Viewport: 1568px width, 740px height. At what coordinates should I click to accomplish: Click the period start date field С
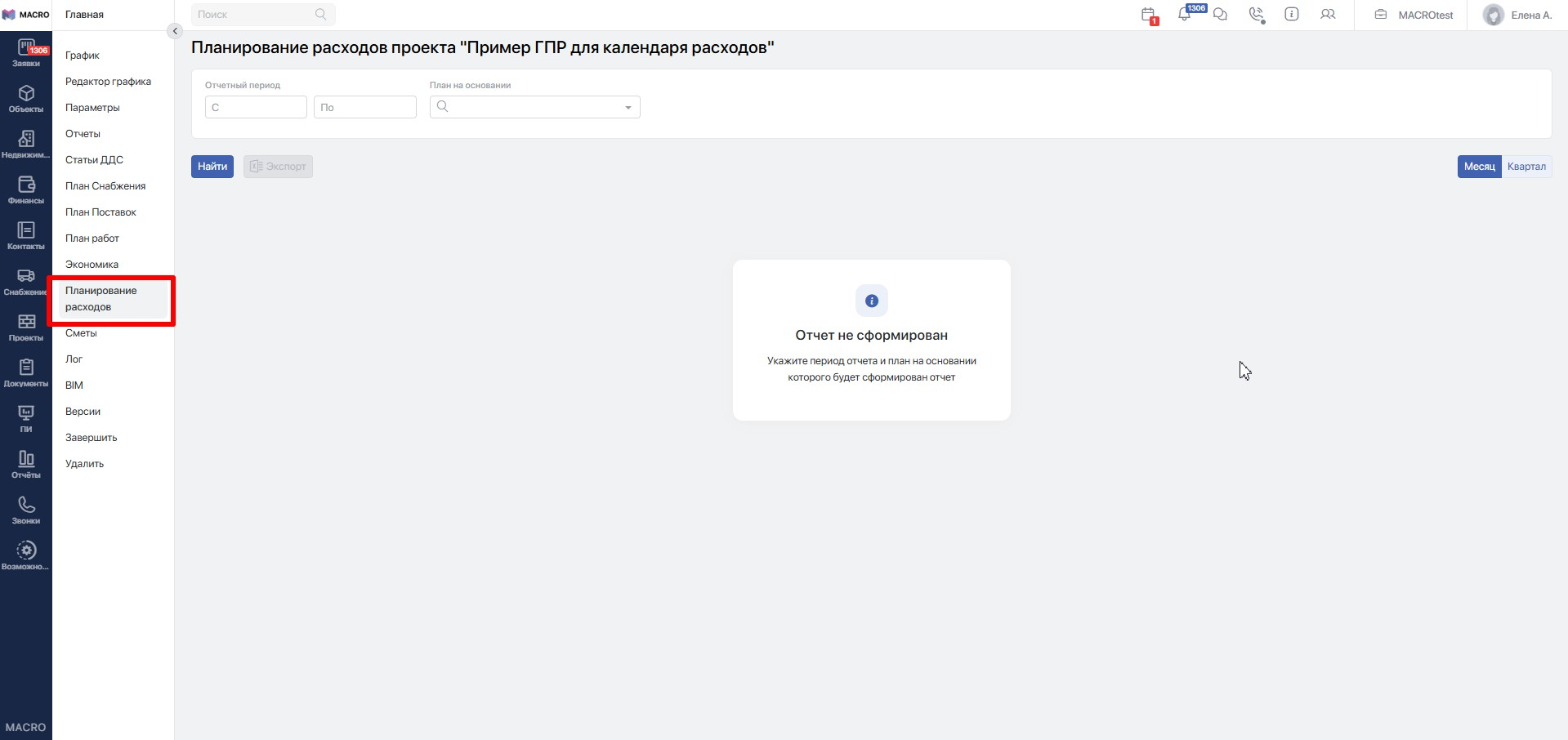(x=256, y=108)
